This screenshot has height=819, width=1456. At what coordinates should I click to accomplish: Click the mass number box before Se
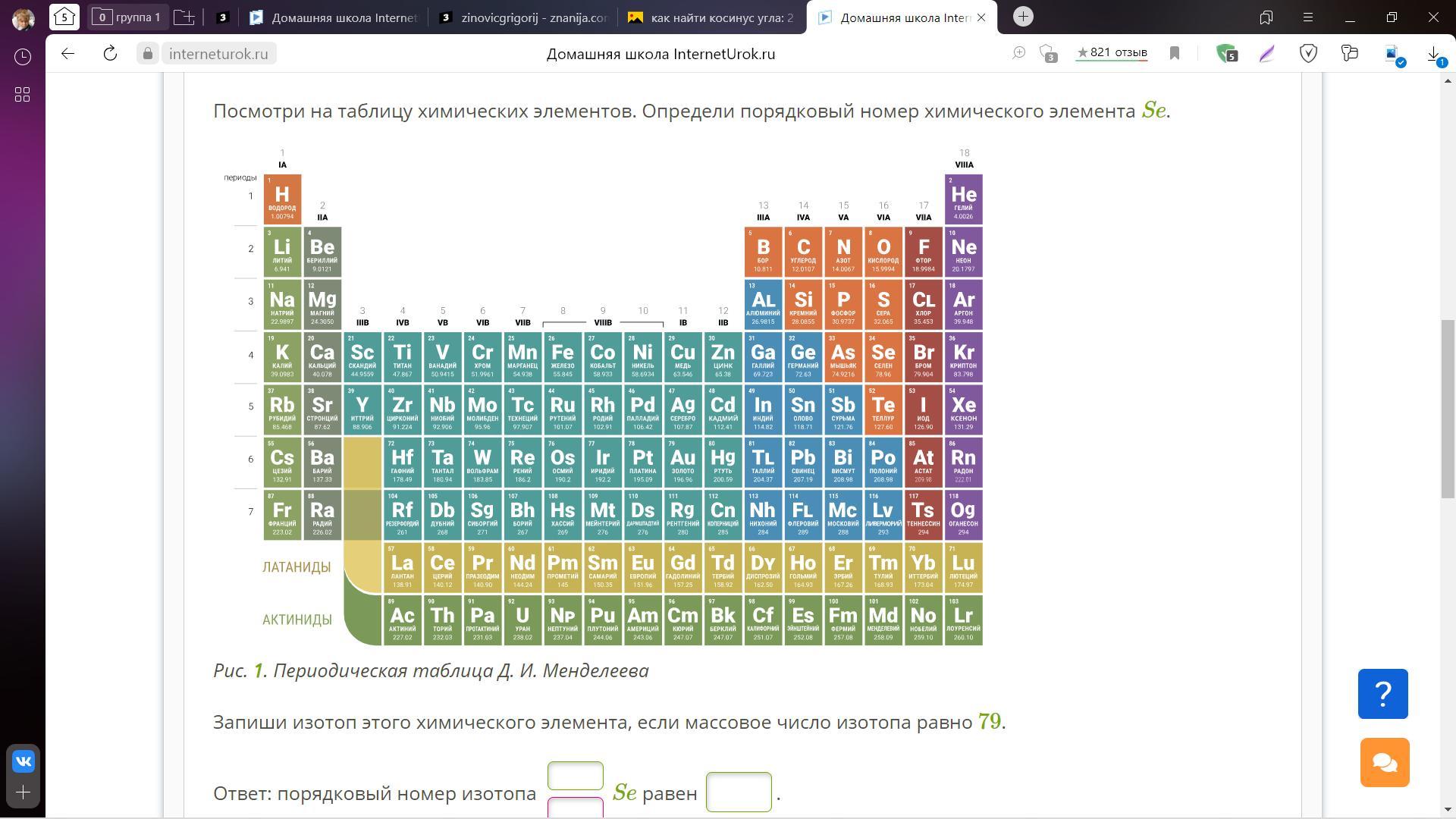pos(575,776)
